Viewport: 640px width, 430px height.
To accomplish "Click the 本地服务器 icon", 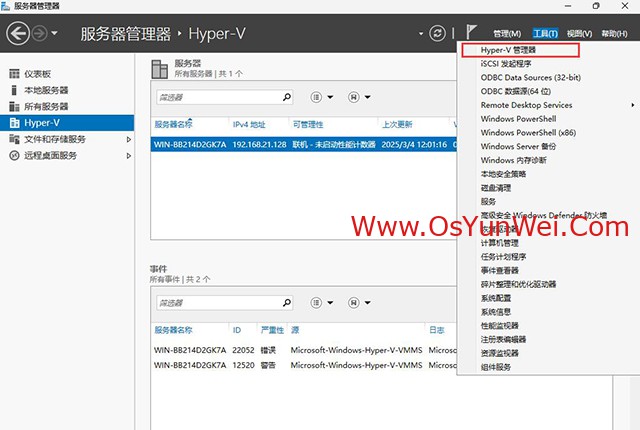I will coord(14,90).
